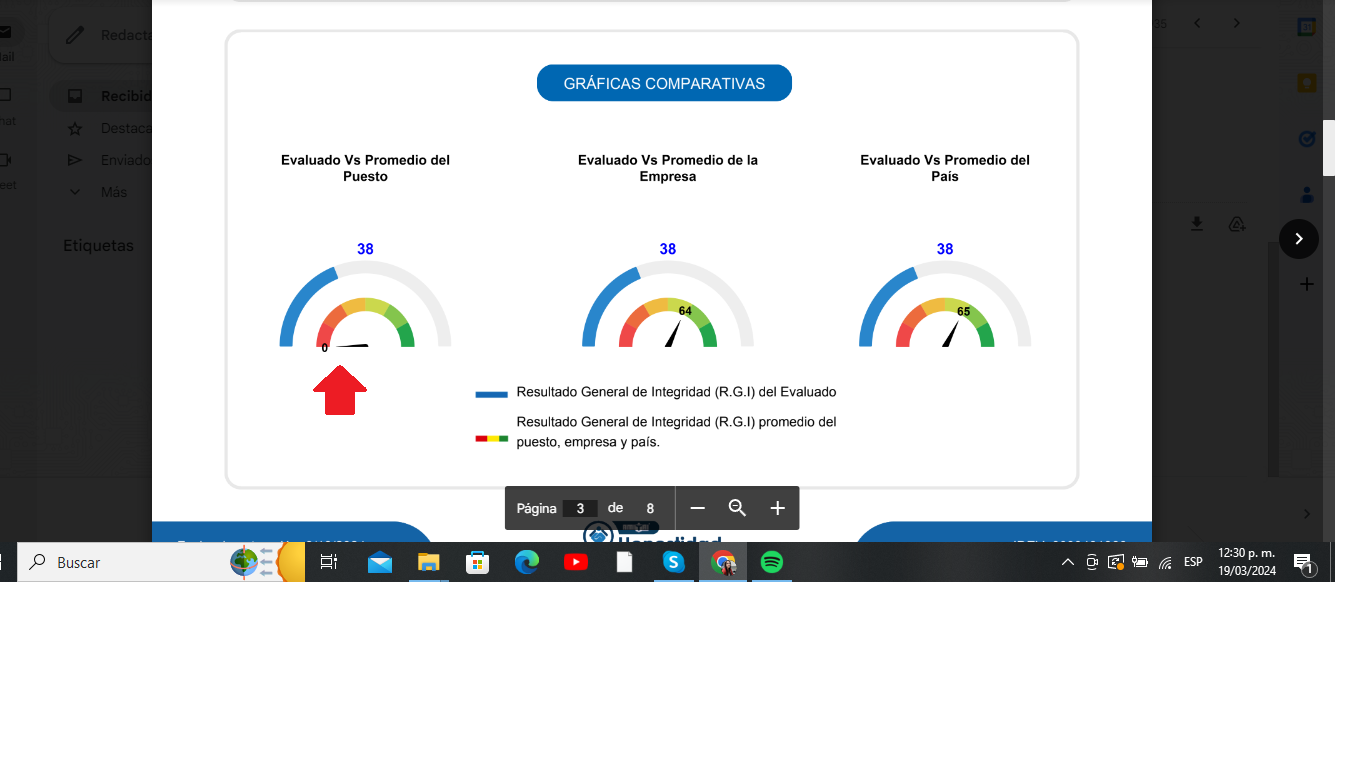Show hidden system tray icons

pyautogui.click(x=1067, y=563)
